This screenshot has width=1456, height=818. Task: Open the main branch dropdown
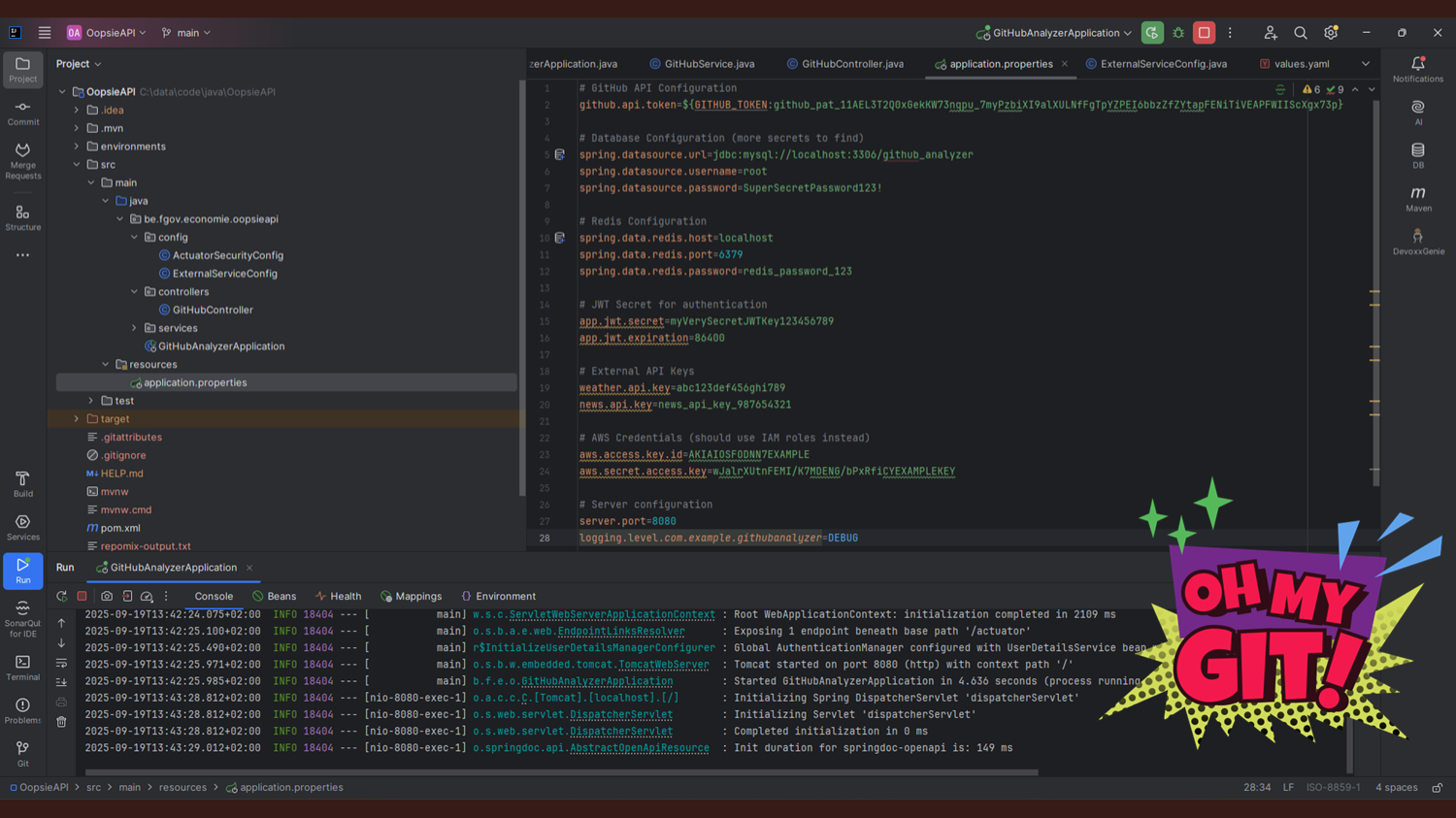(x=186, y=33)
